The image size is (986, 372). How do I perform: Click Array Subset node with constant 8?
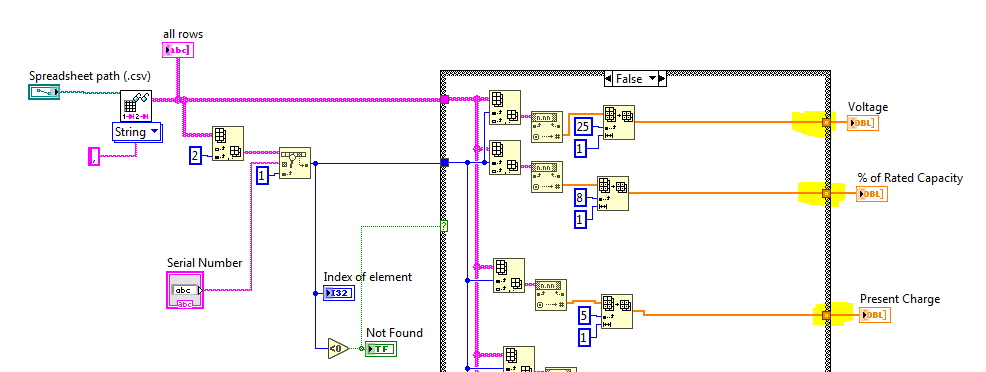[x=612, y=193]
